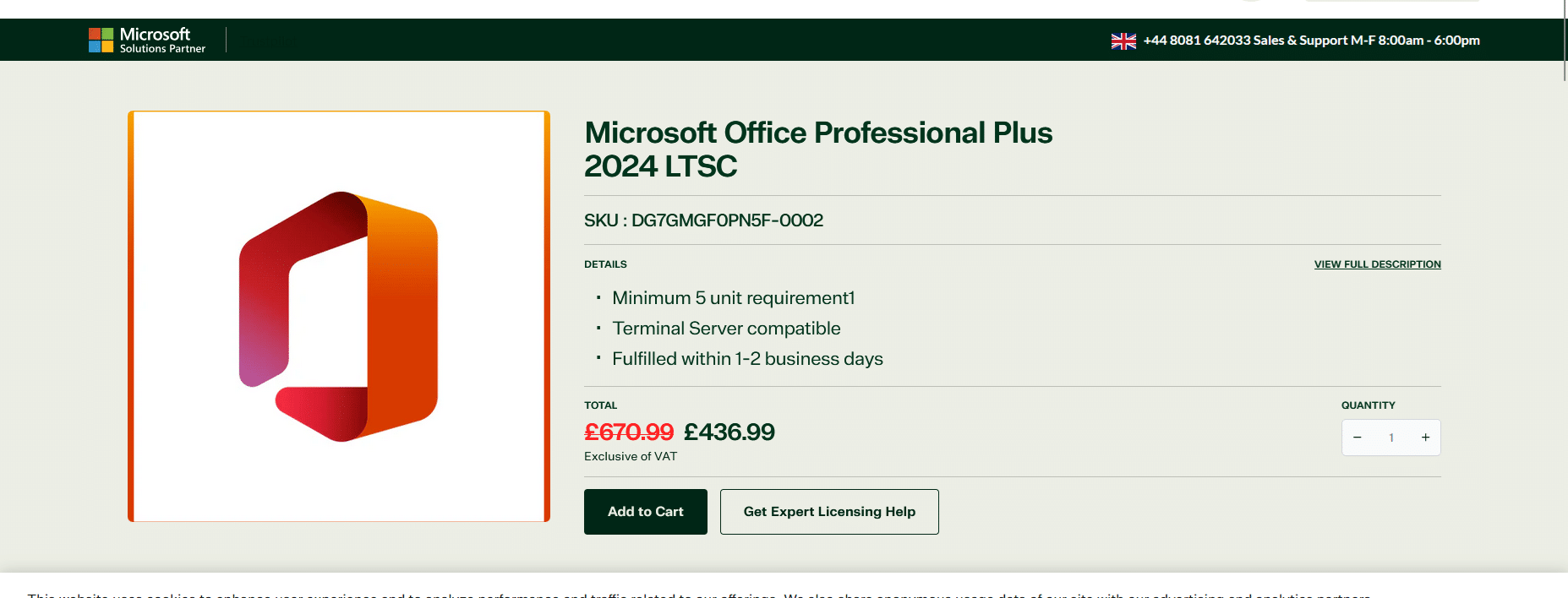Click the Exclusive of VAT note
This screenshot has height=598, width=1568.
pyautogui.click(x=631, y=457)
